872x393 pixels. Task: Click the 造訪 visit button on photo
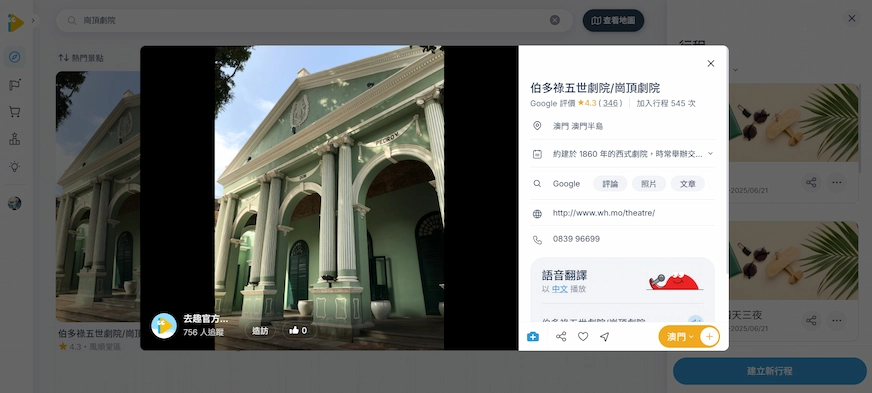coord(260,331)
